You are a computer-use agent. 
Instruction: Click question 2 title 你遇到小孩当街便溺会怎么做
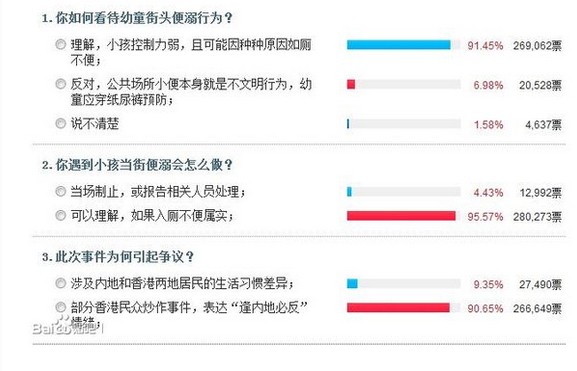pyautogui.click(x=137, y=165)
